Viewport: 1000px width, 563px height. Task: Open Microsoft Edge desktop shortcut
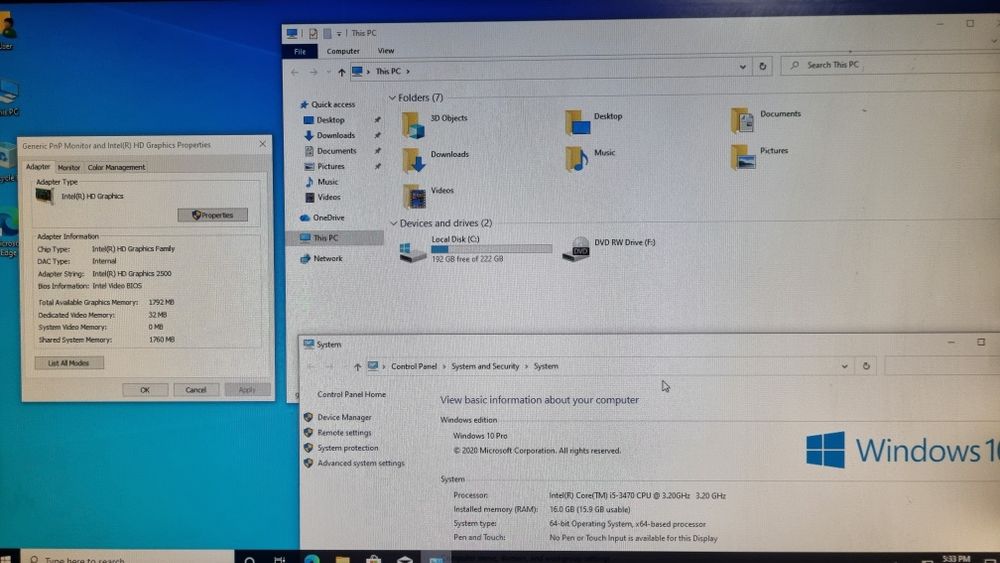[x=8, y=231]
